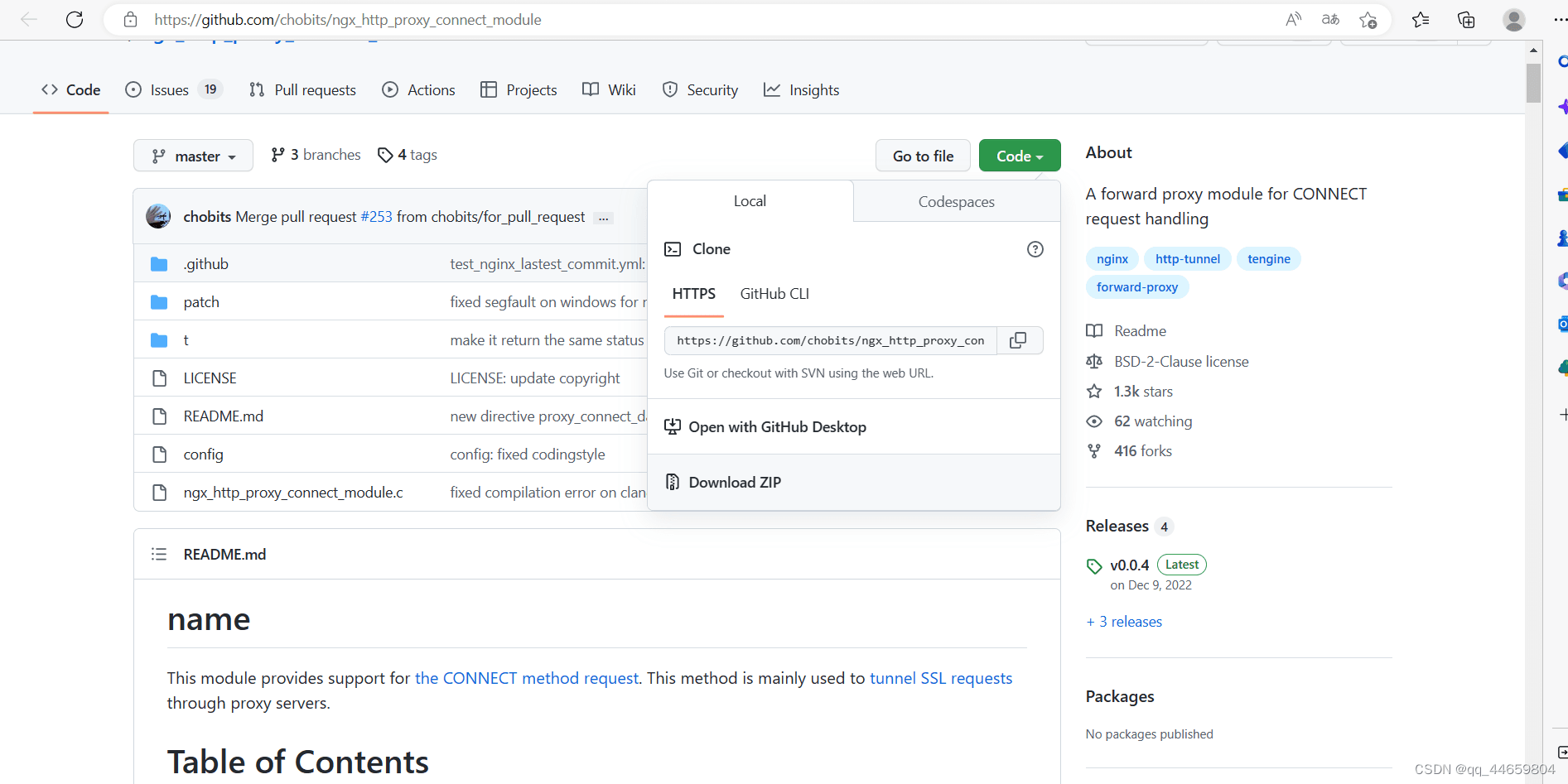
Task: Collapse the green Code dropdown
Action: 1019,156
